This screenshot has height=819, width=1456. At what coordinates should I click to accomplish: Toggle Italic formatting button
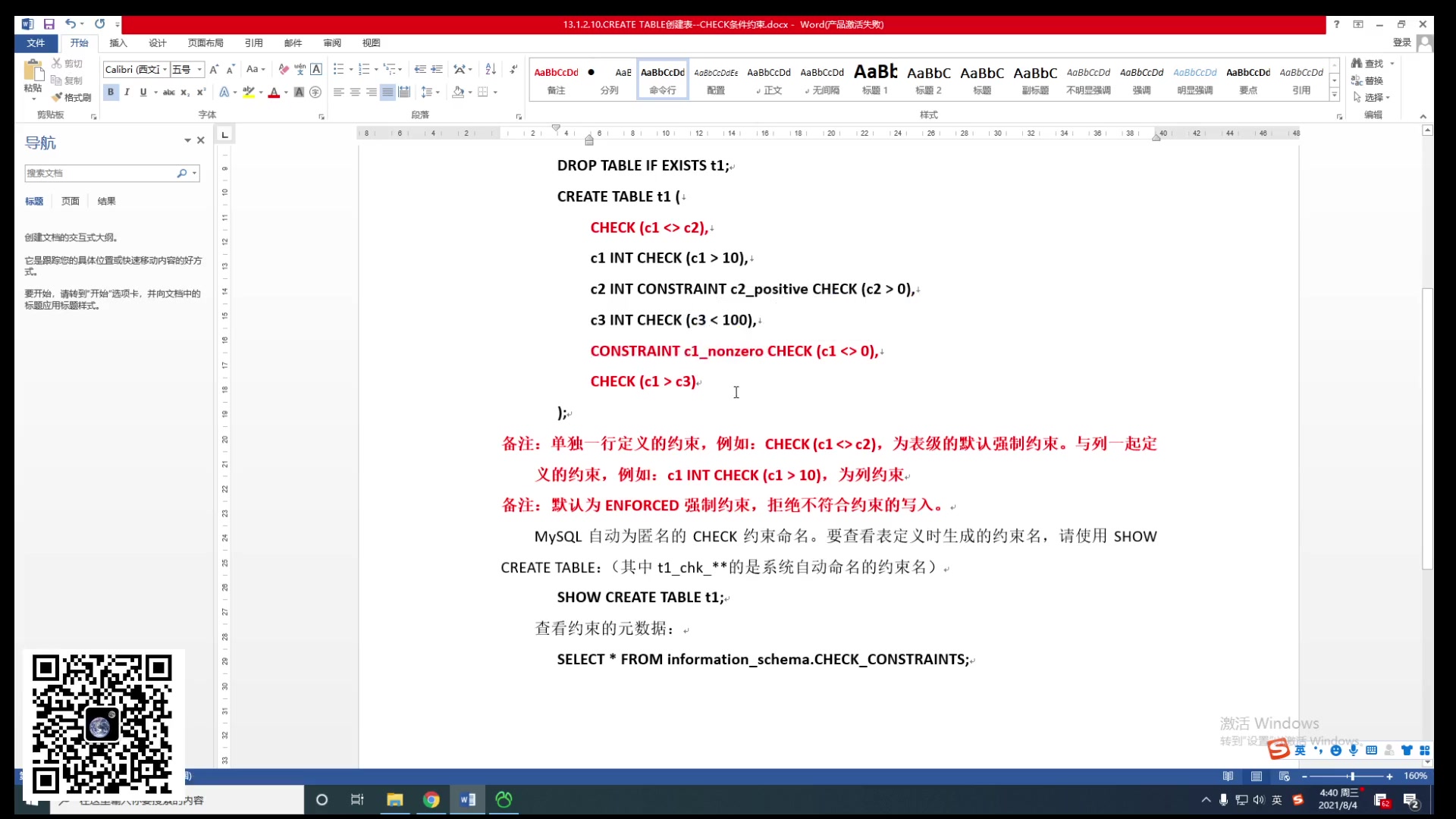tap(127, 92)
